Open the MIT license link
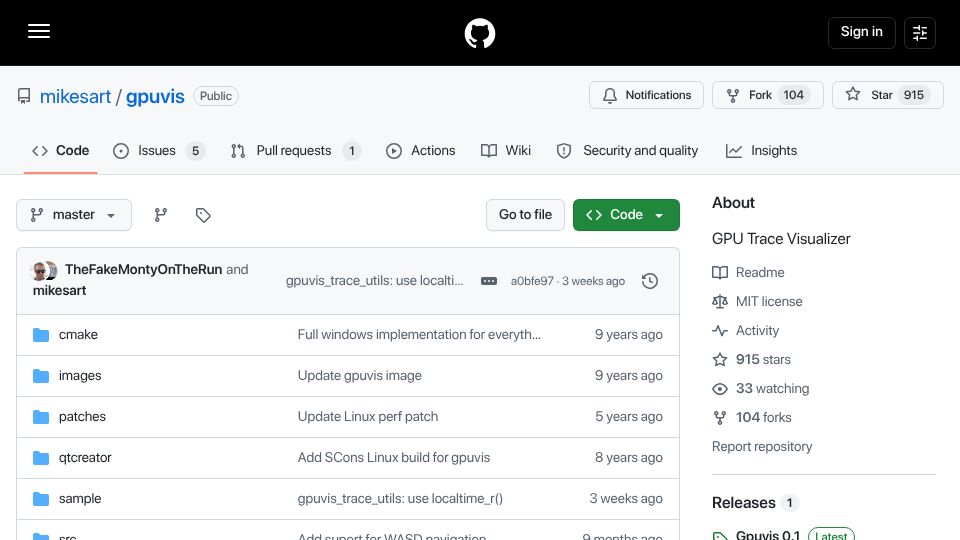This screenshot has width=960, height=540. [769, 301]
